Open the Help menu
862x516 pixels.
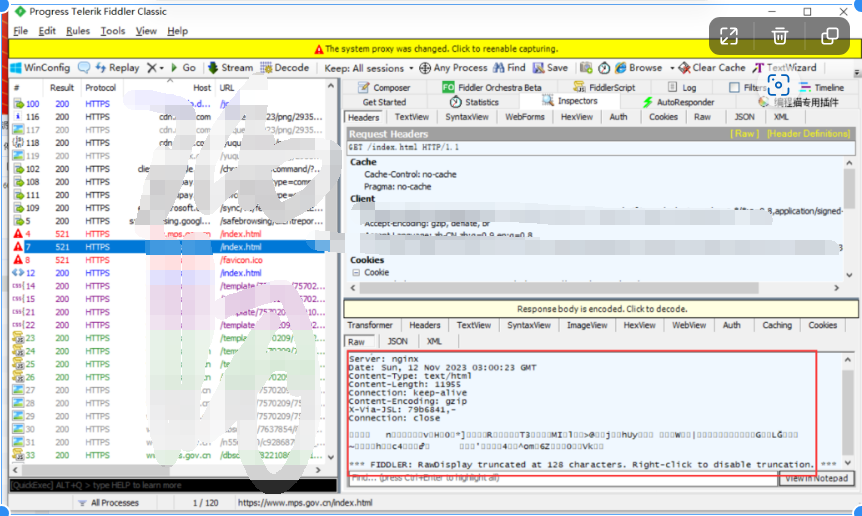[177, 31]
